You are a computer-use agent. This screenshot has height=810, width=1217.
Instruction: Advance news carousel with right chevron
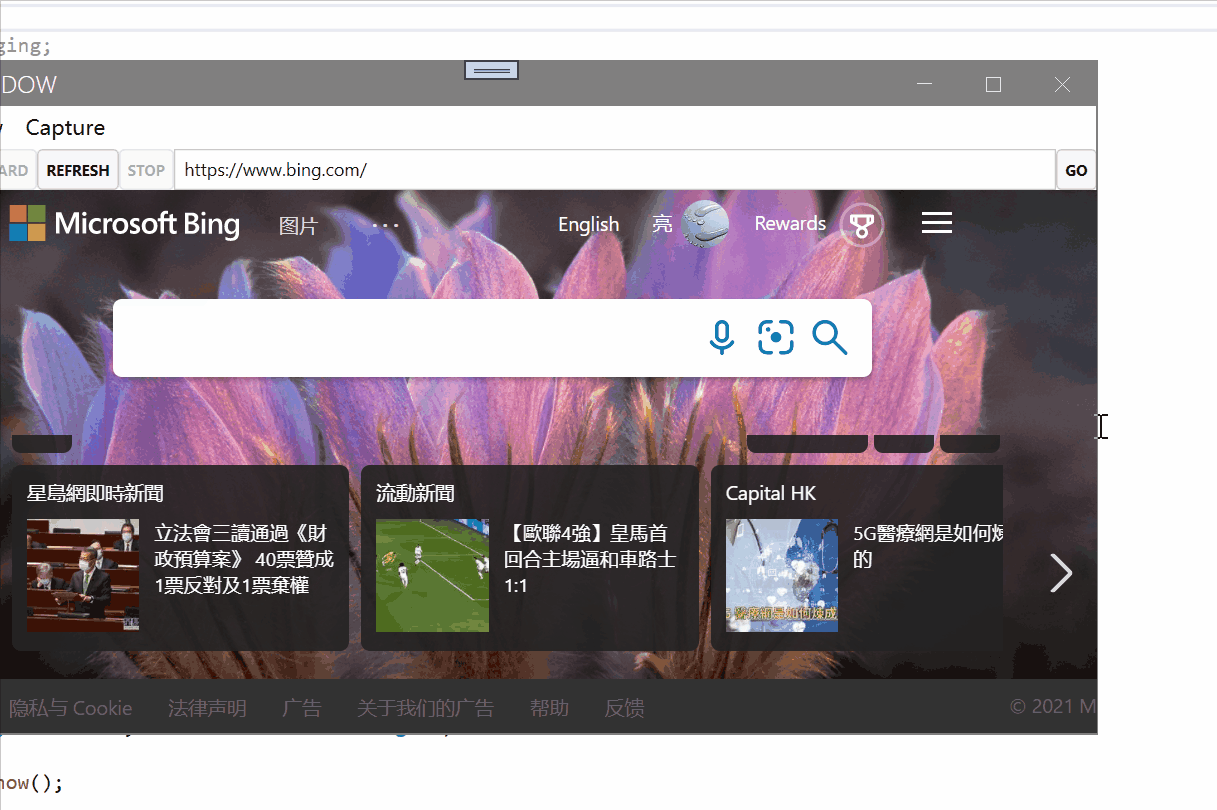1060,573
